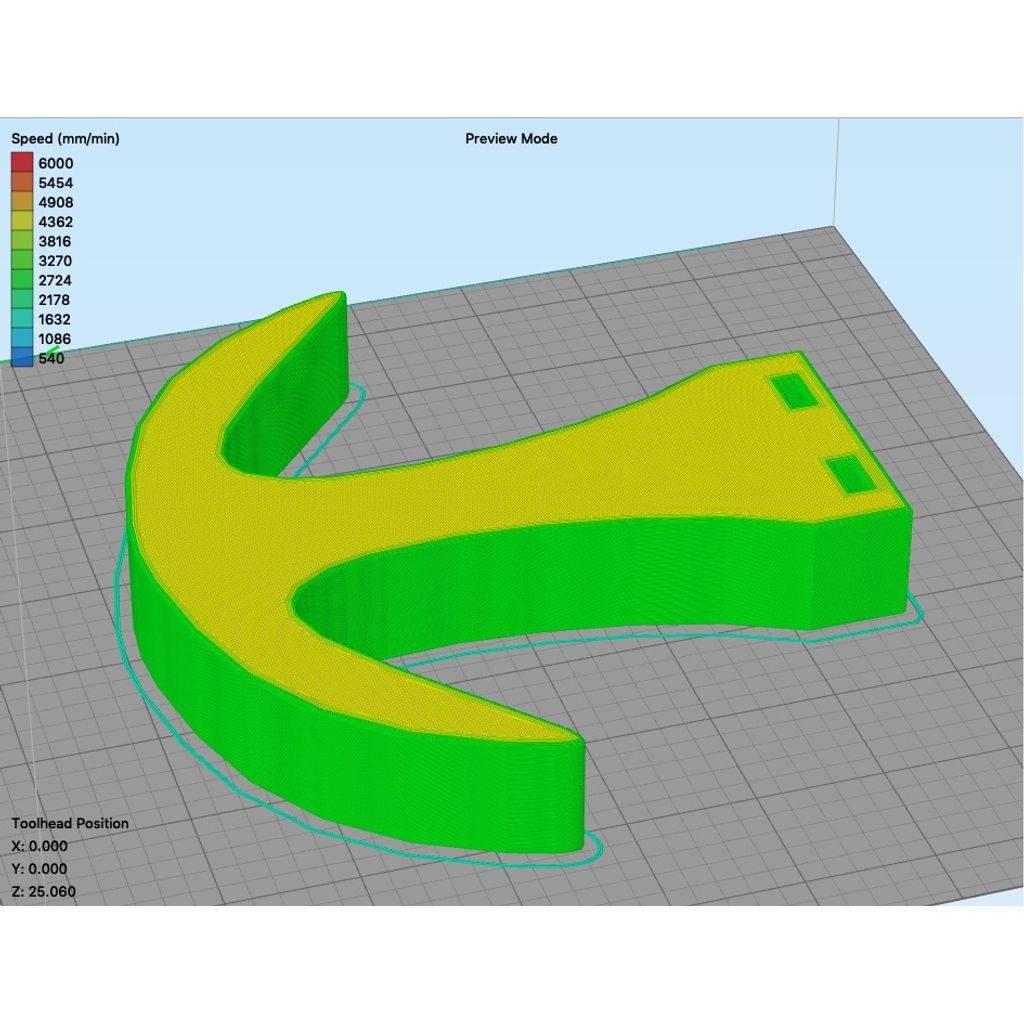This screenshot has height=1024, width=1024.
Task: Pick the yellow 4362 legend swatch
Action: tap(22, 222)
